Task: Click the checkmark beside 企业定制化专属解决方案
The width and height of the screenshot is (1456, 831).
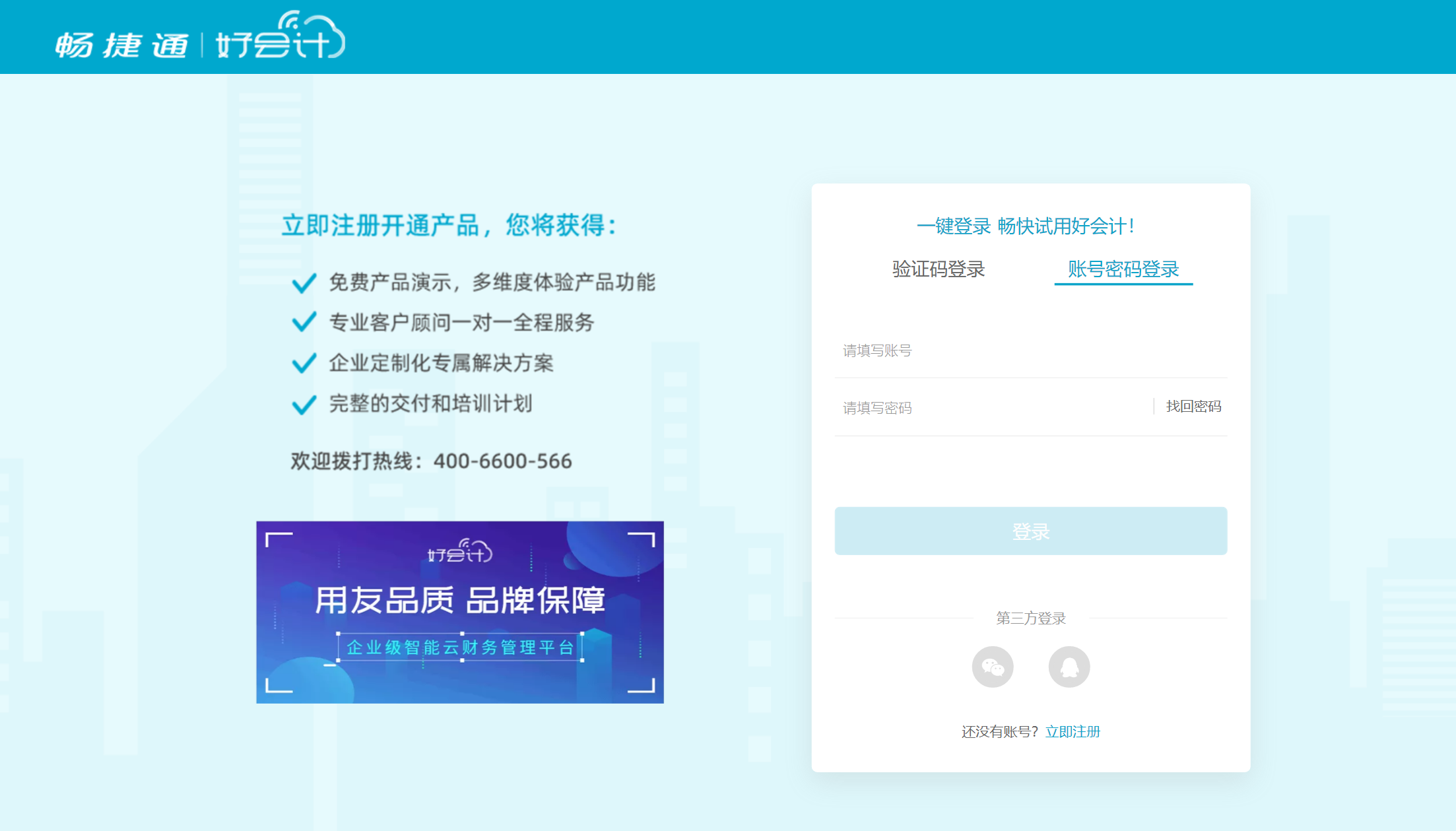Action: tap(304, 363)
